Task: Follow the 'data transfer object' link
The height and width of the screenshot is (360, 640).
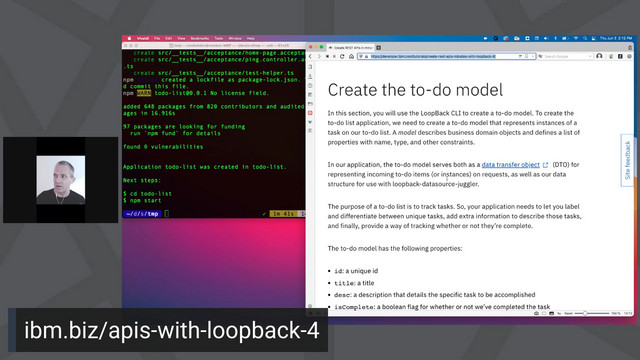Action: (x=511, y=164)
